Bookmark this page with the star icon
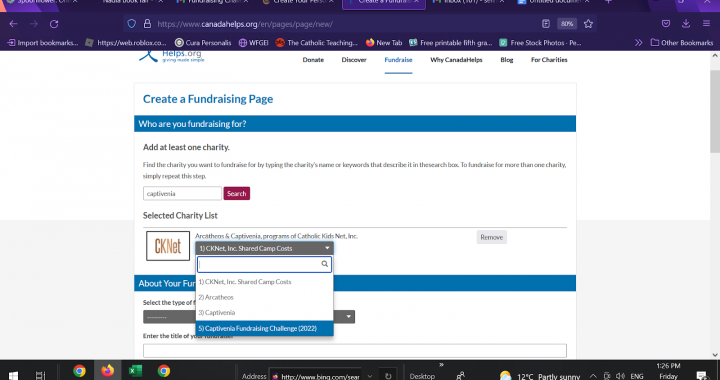 click(588, 24)
